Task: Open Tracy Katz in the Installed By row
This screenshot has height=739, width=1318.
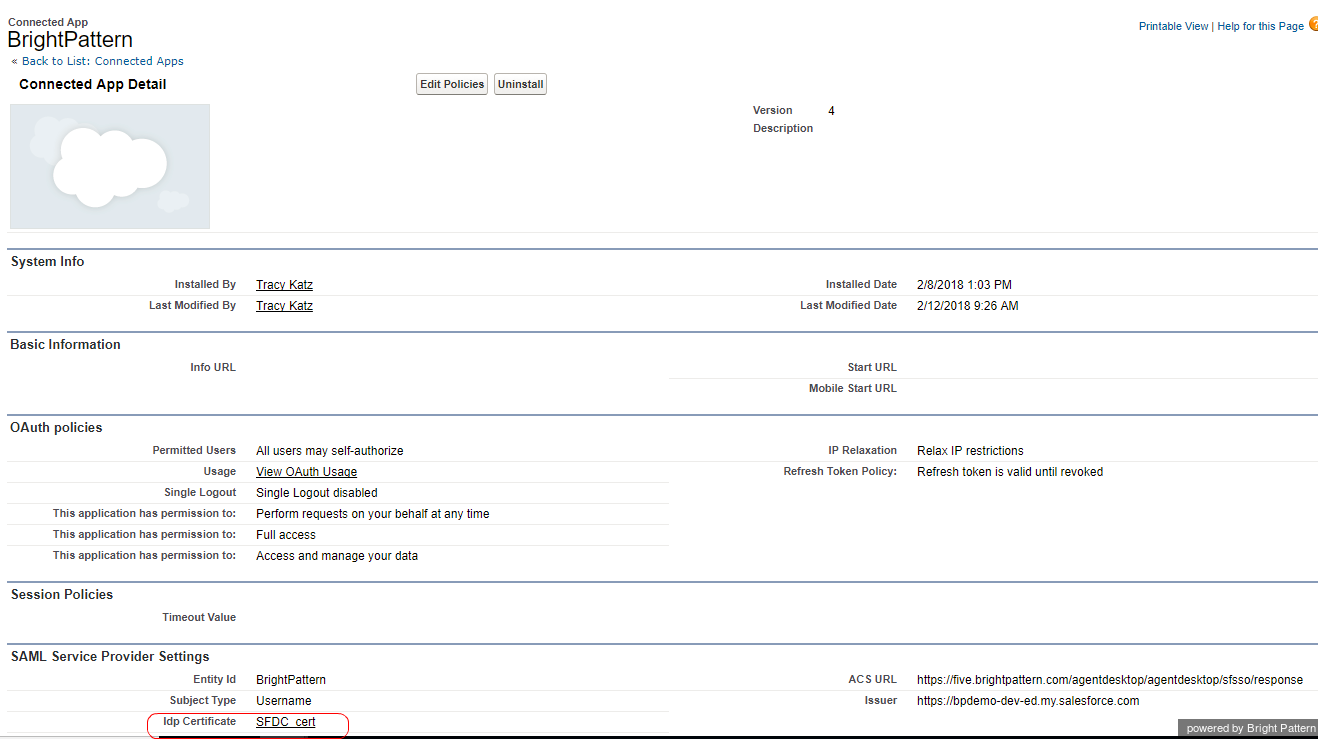Action: click(x=284, y=285)
